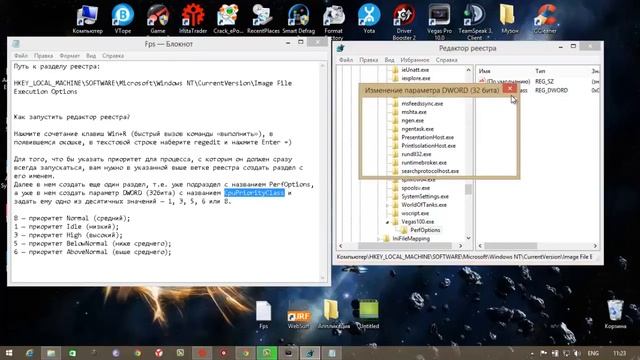Open the clock in the system tray

[x=619, y=353]
